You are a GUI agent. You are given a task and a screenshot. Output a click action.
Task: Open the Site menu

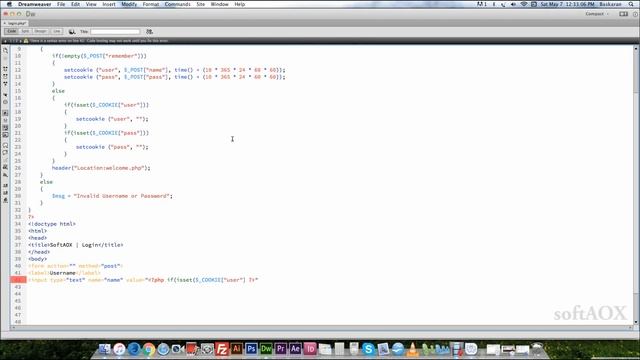click(x=200, y=4)
